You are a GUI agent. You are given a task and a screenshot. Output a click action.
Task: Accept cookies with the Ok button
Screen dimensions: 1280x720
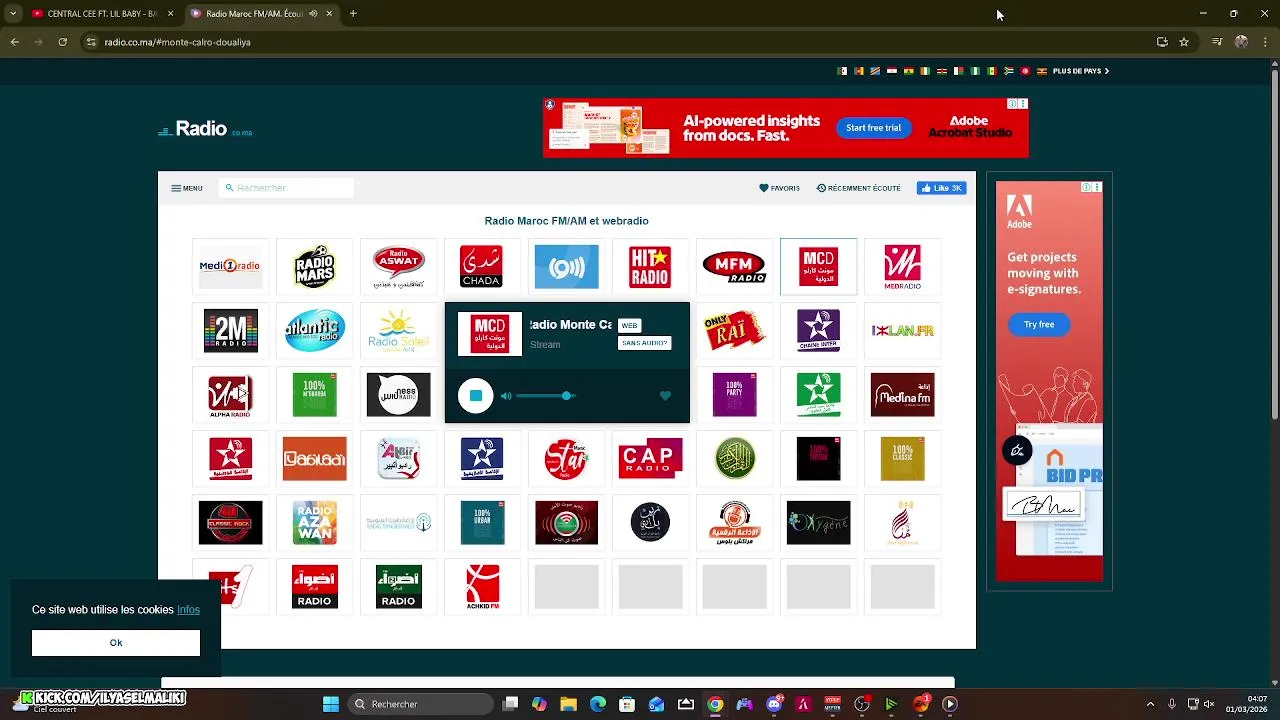point(116,643)
